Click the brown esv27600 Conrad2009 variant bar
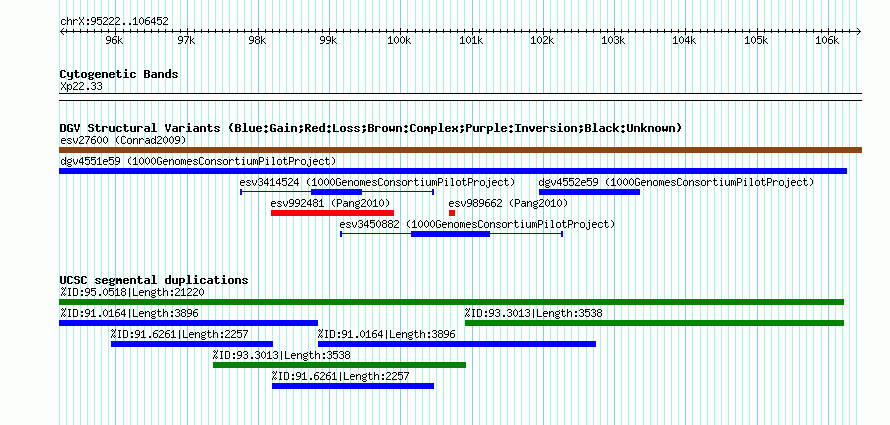The height and width of the screenshot is (425, 890). coord(460,150)
